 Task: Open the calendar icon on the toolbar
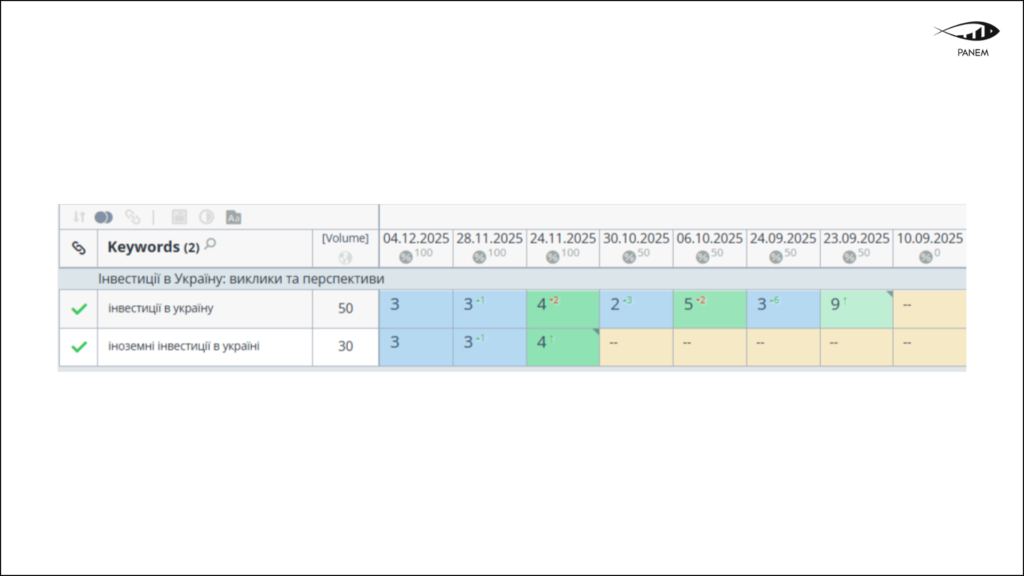tap(180, 216)
